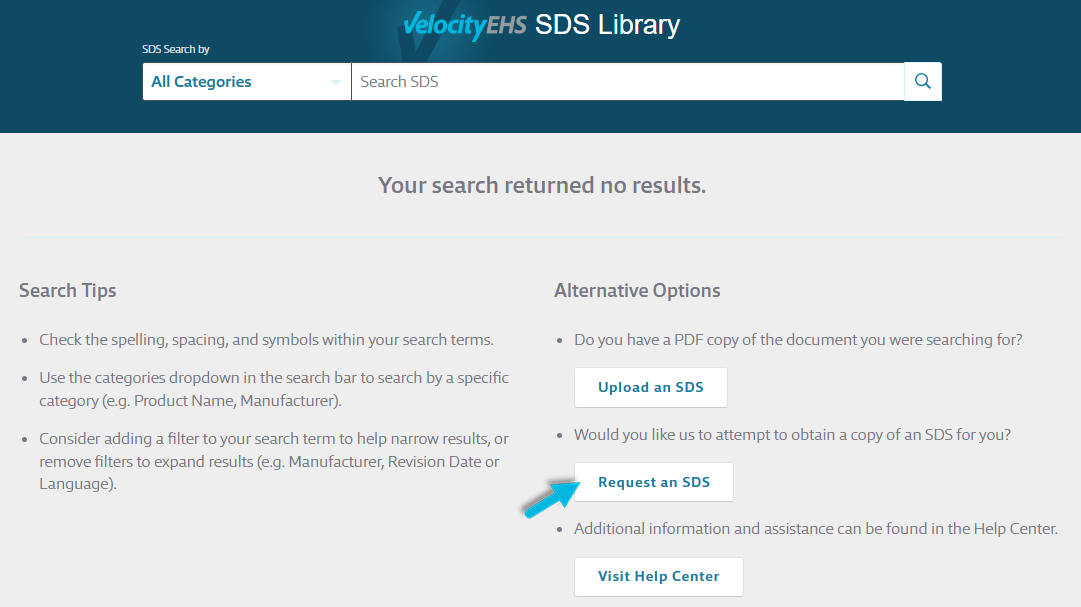Click the VelocityEHS logo
Image resolution: width=1081 pixels, height=607 pixels.
463,25
